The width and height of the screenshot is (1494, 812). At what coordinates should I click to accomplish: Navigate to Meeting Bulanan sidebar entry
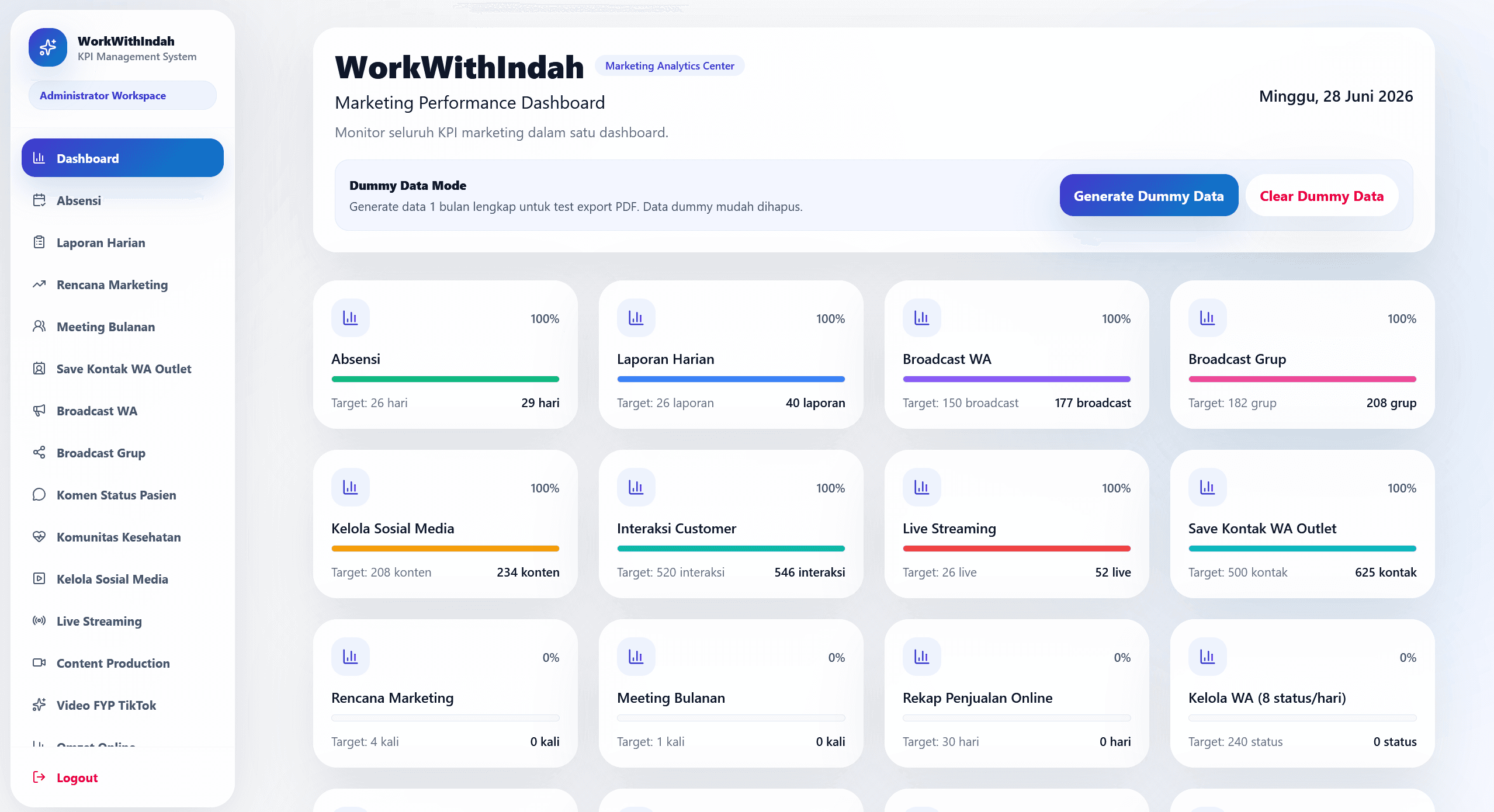(123, 327)
